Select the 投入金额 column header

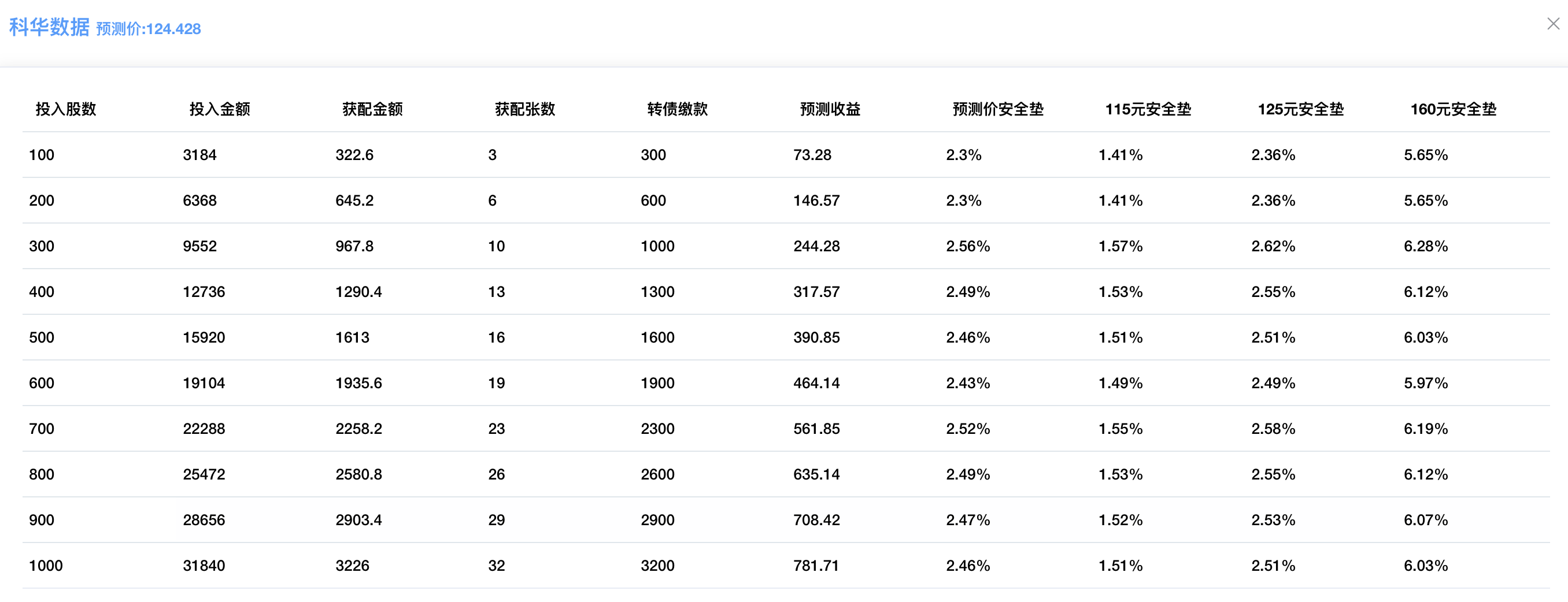click(219, 109)
